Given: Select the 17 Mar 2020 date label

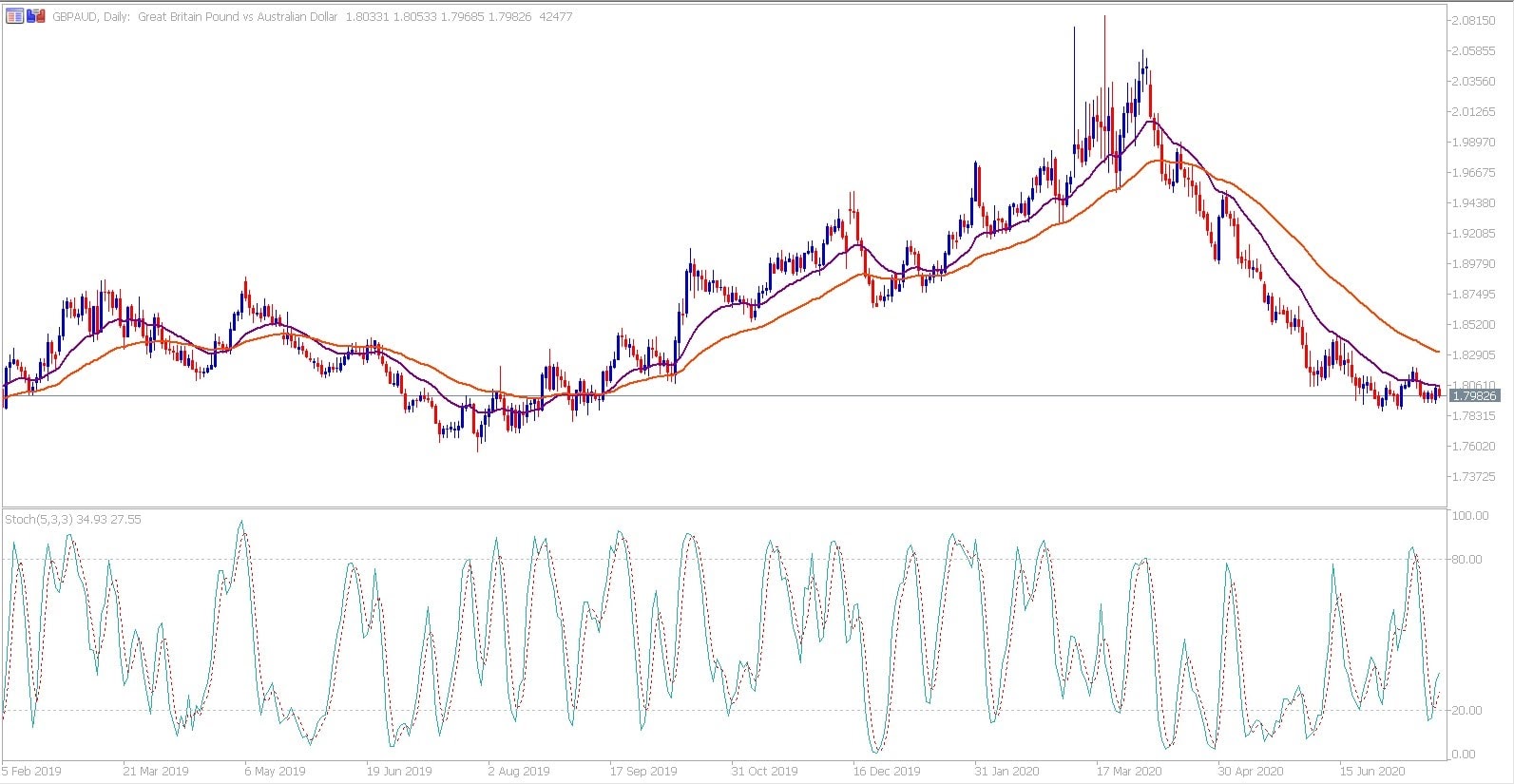Looking at the screenshot, I should tap(1129, 771).
